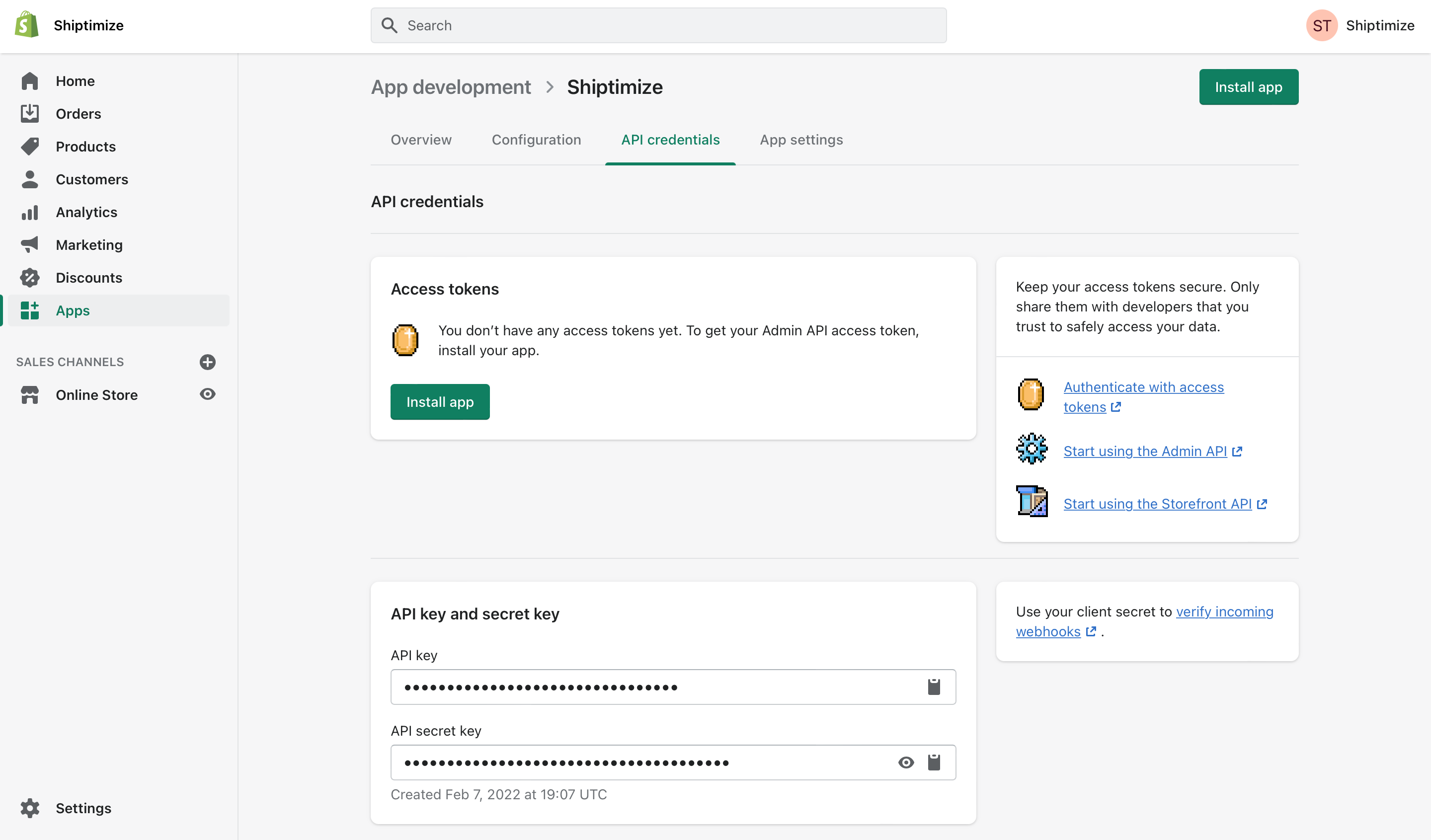
Task: Click the Home house icon
Action: 29,81
